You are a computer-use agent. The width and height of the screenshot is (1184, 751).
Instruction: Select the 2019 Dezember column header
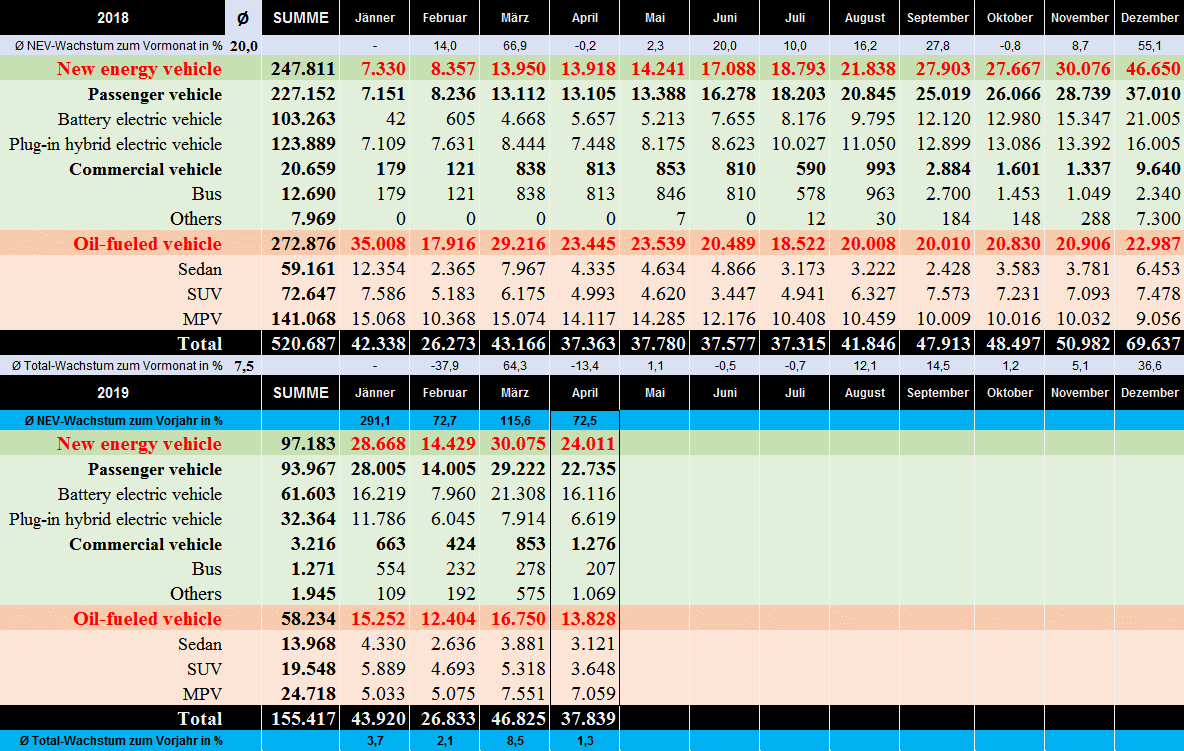pyautogui.click(x=1149, y=392)
